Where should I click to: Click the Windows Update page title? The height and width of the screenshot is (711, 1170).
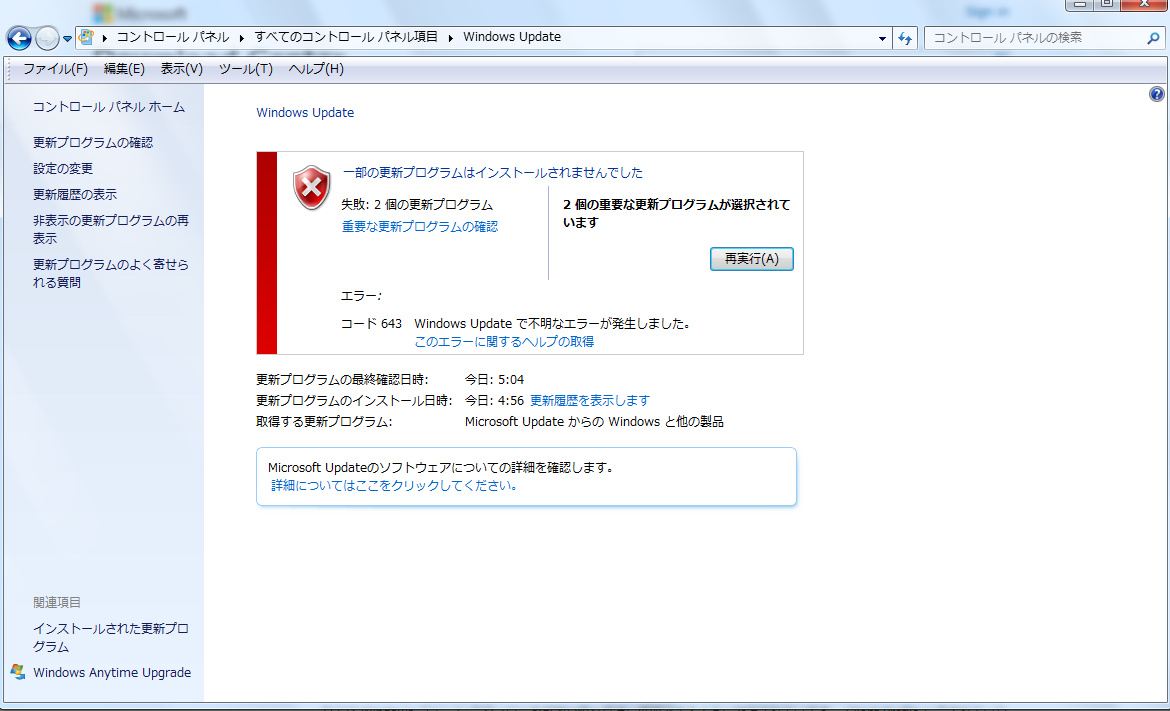click(x=305, y=113)
